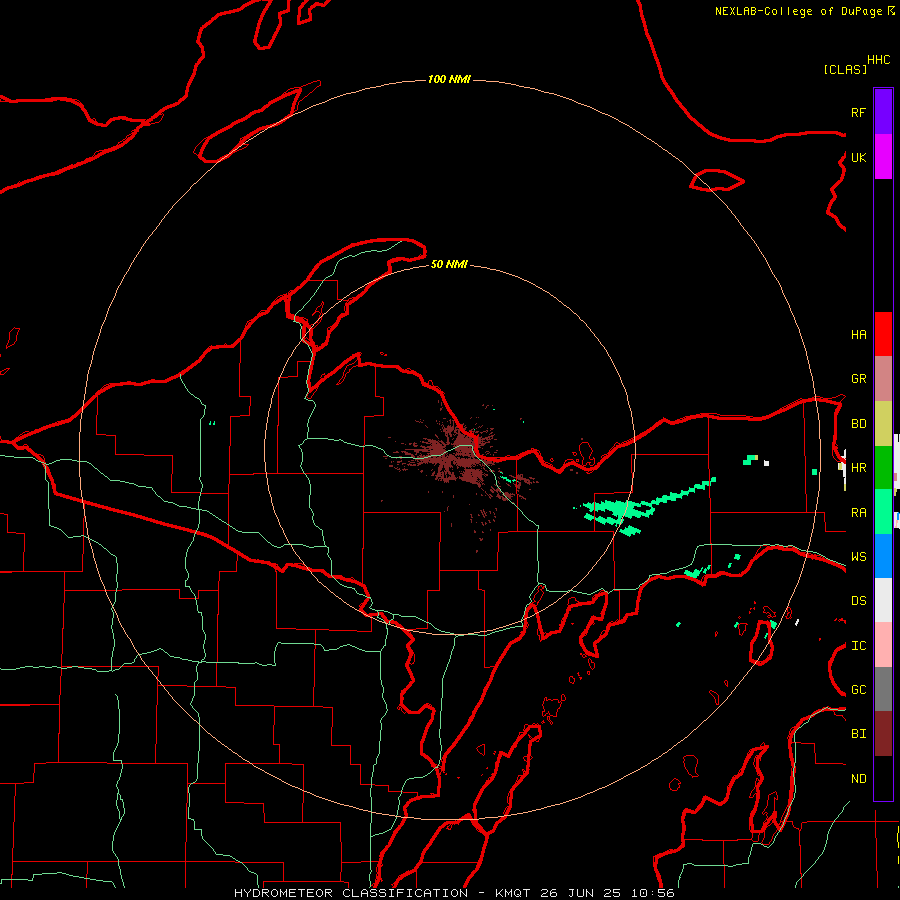Click the KMQT station identifier
This screenshot has width=900, height=900.
point(509,893)
